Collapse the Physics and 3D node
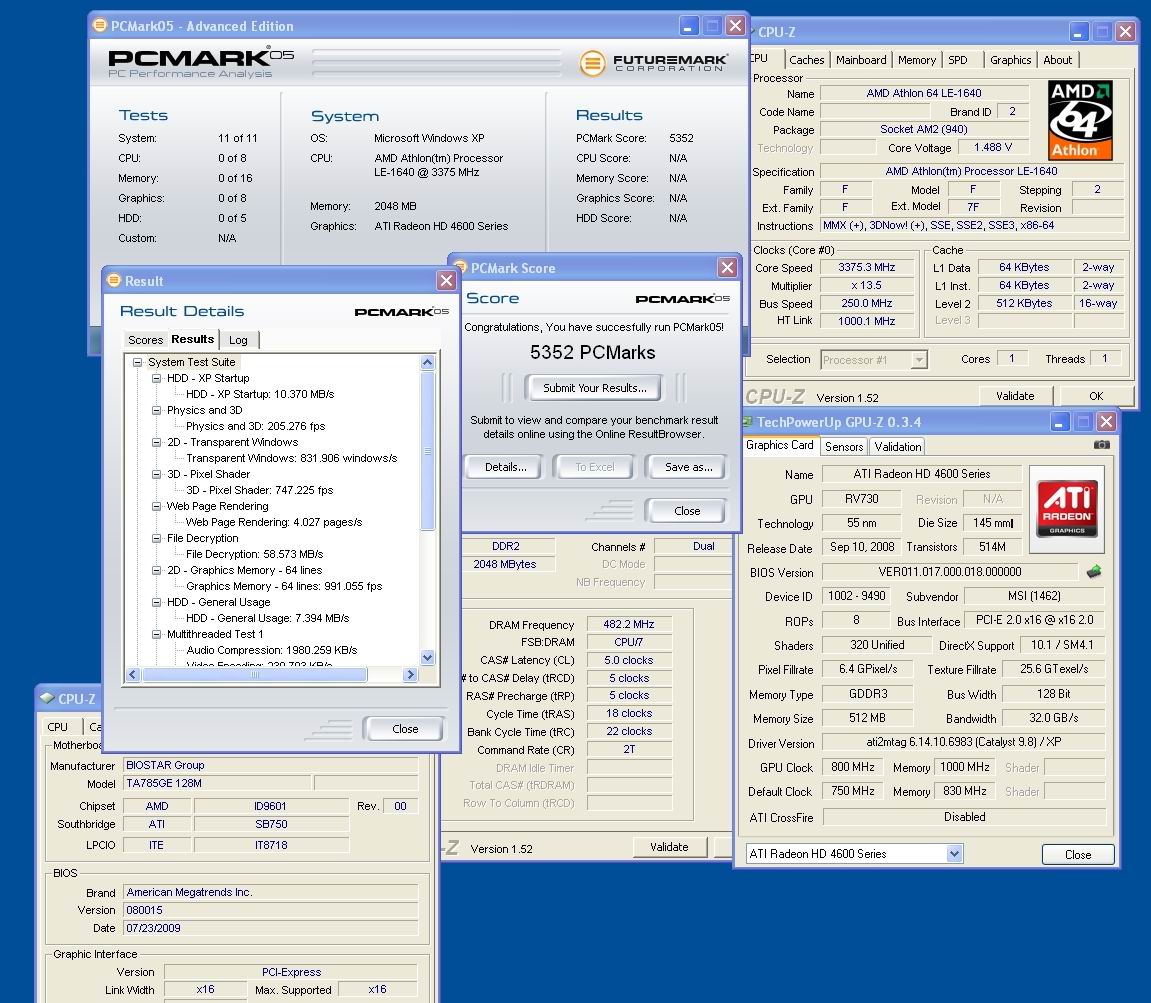The width and height of the screenshot is (1151, 1003). (x=156, y=410)
